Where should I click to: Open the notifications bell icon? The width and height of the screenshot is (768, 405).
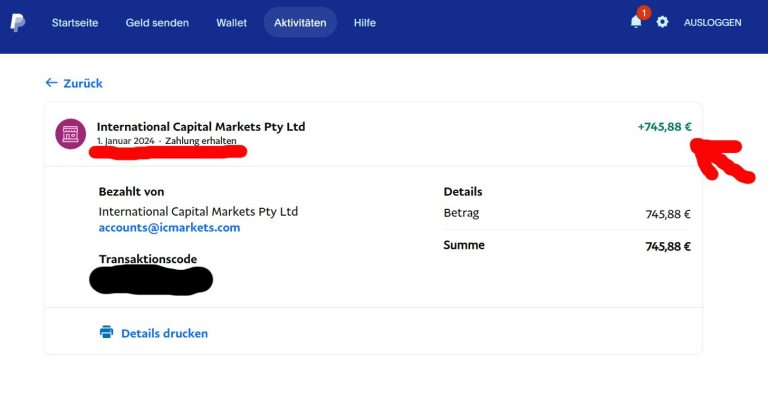[636, 22]
